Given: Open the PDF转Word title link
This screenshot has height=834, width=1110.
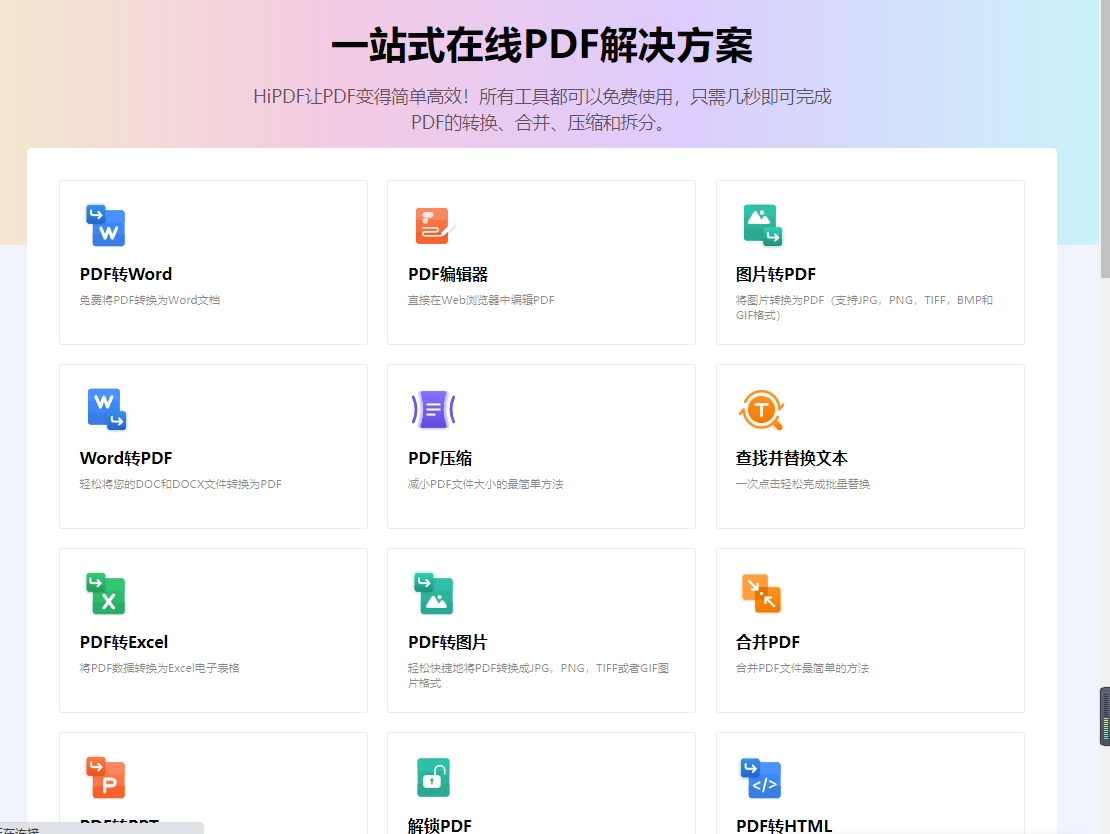Looking at the screenshot, I should (x=126, y=274).
